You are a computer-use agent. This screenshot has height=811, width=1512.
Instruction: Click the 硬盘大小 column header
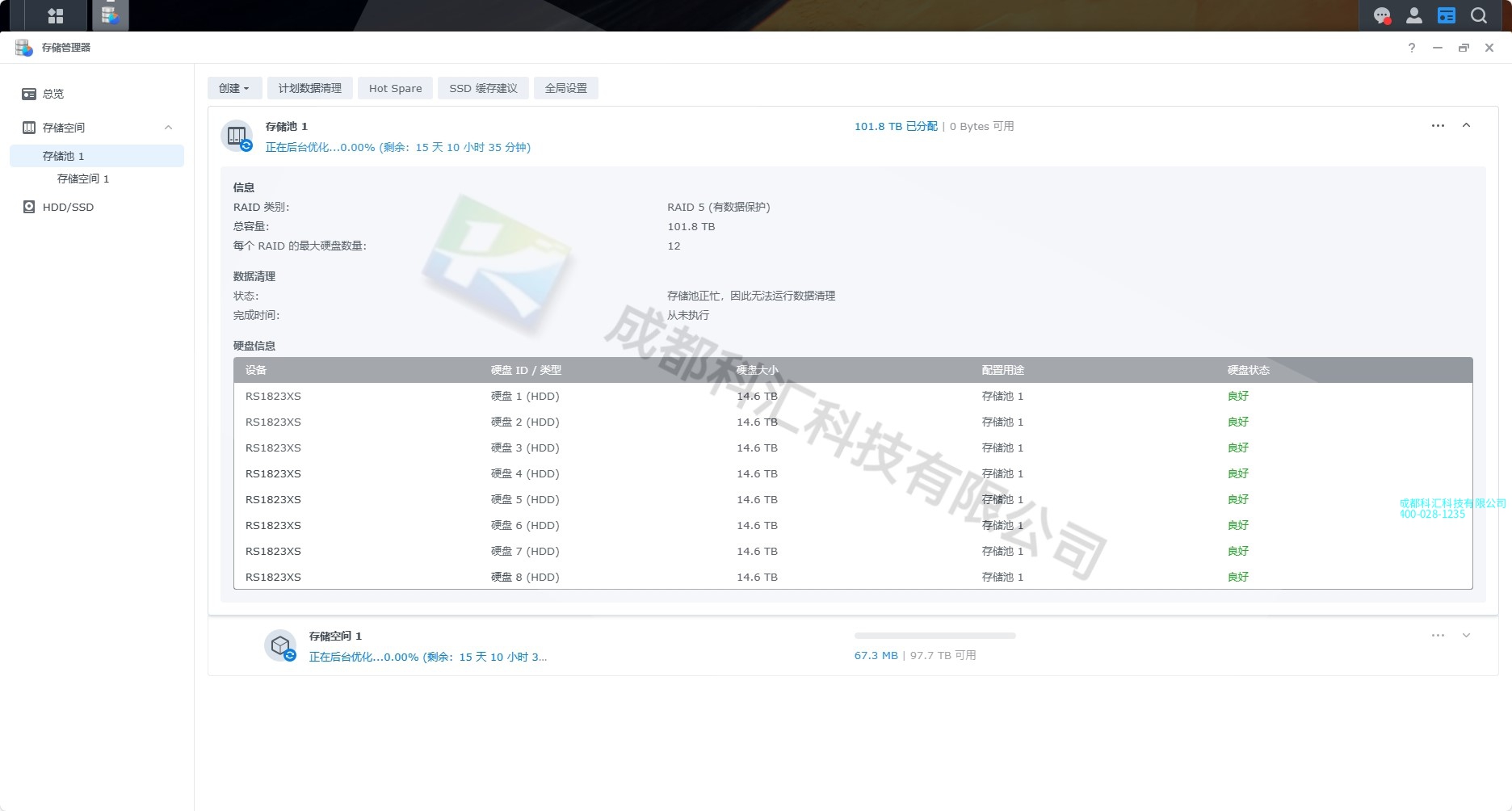(x=758, y=370)
